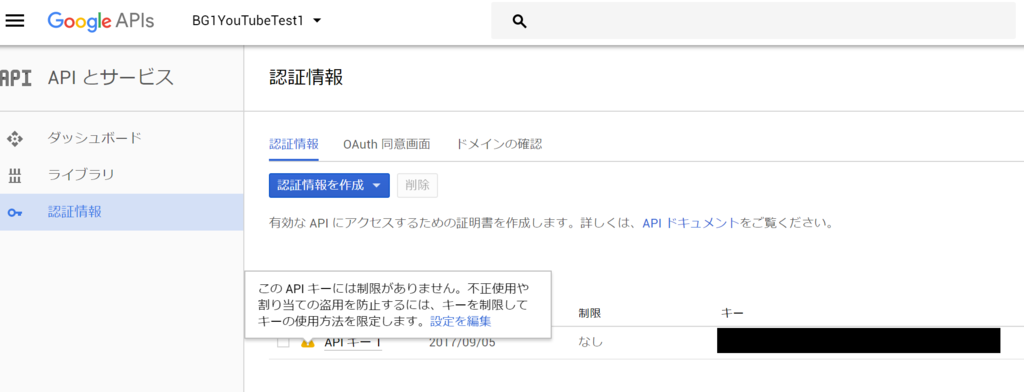Select the 認証情報 tab
The width and height of the screenshot is (1024, 392).
[294, 144]
